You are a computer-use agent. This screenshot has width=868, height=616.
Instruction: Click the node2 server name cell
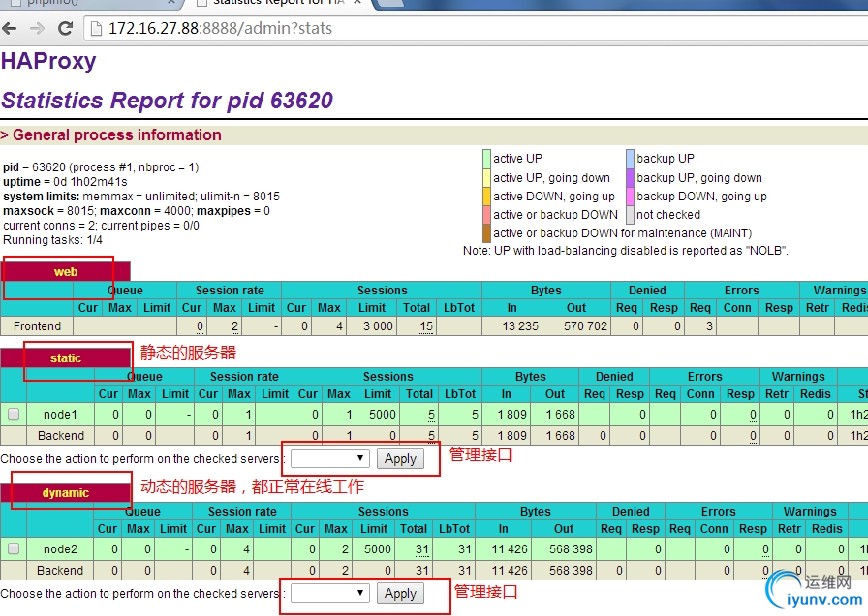(60, 549)
